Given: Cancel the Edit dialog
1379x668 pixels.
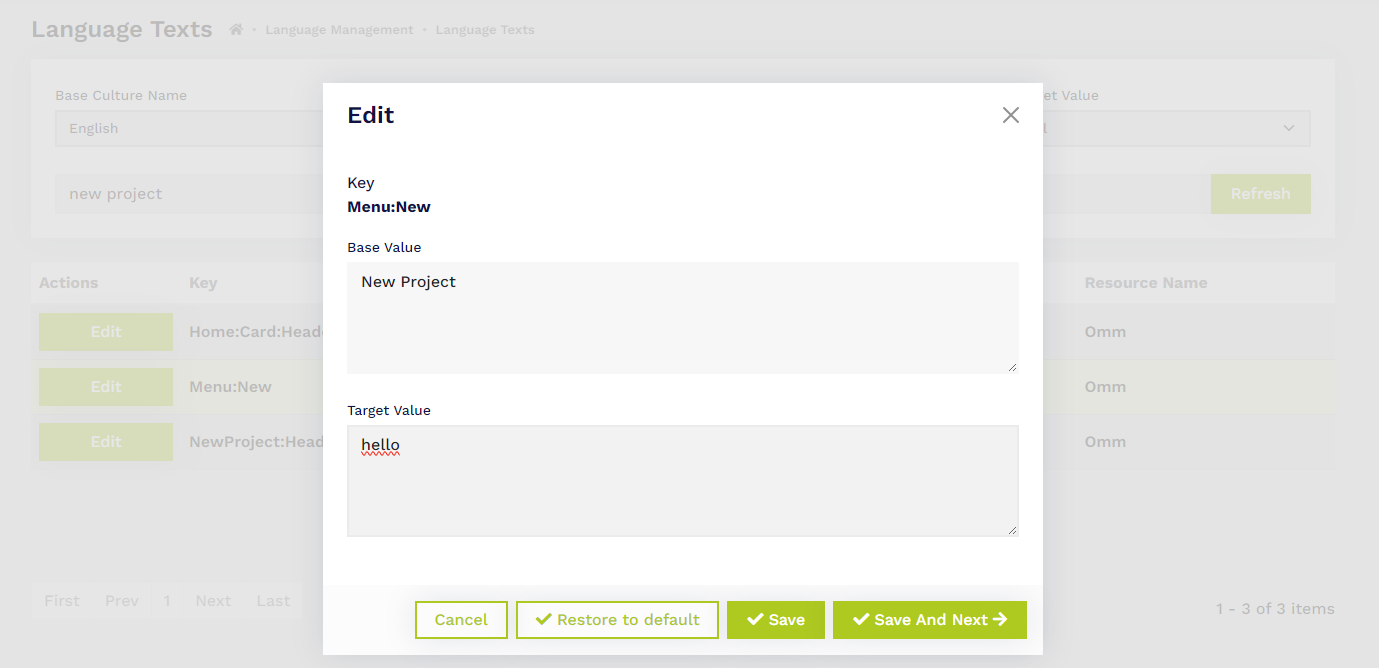Looking at the screenshot, I should (461, 620).
